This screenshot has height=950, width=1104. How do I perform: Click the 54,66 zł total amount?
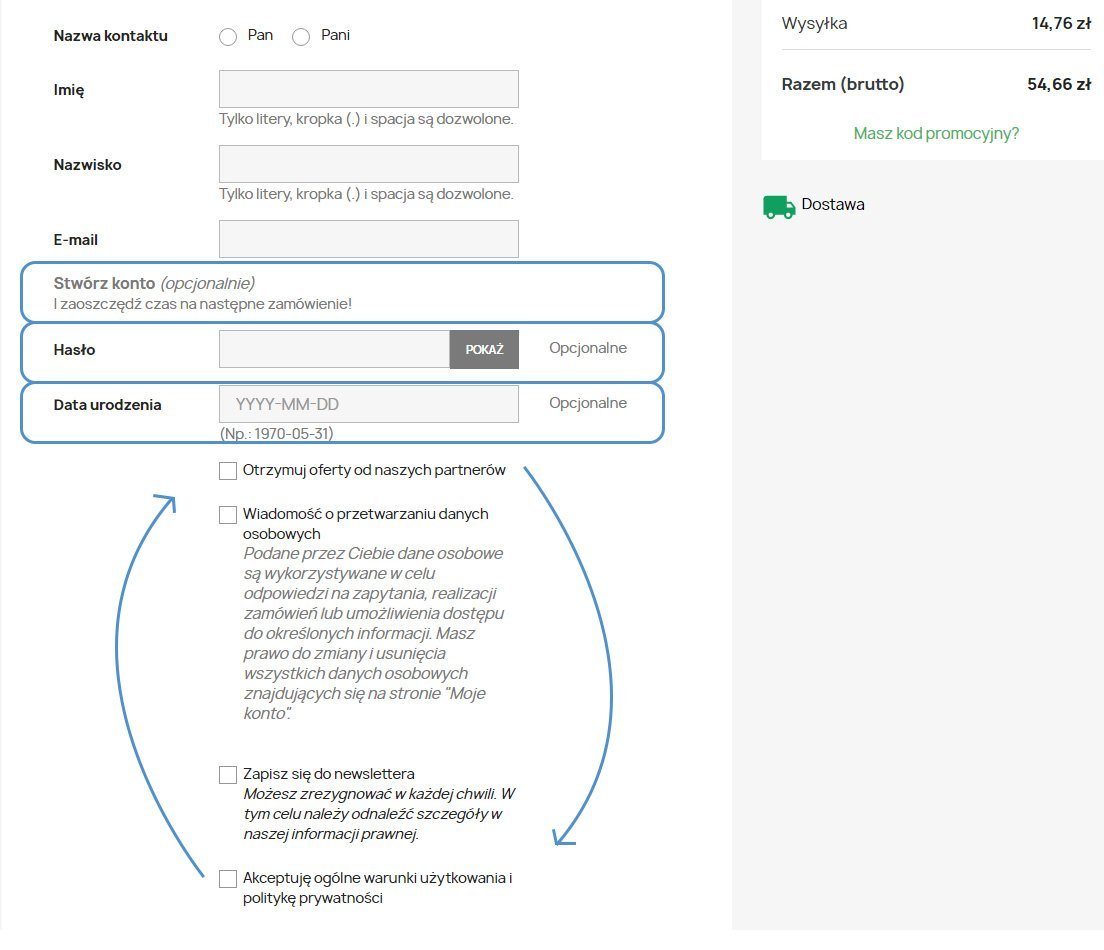click(x=1059, y=85)
